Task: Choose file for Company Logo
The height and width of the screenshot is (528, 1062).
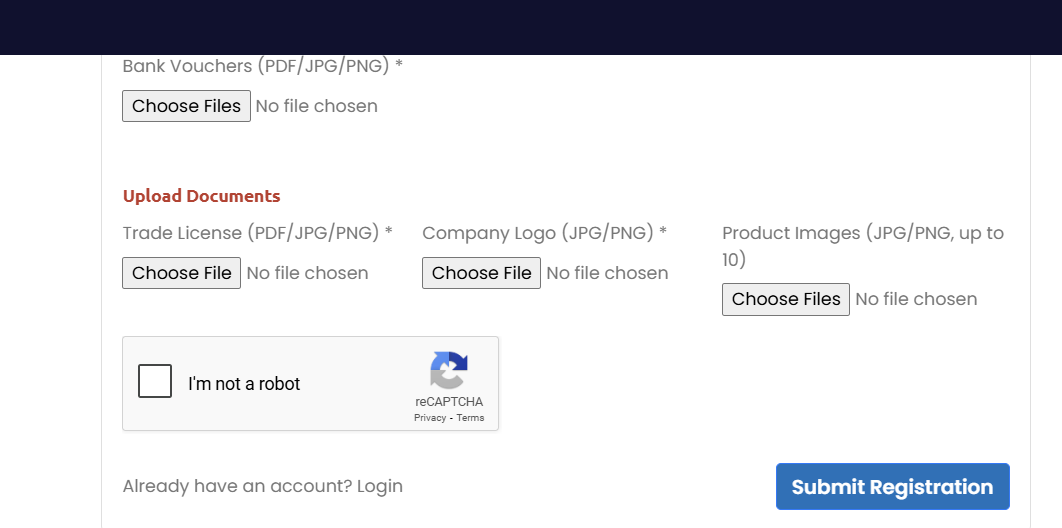Action: pyautogui.click(x=482, y=273)
